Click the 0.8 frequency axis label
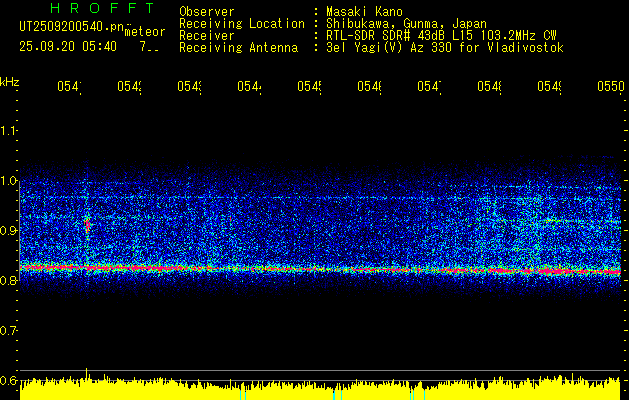The image size is (629, 400). 8,280
